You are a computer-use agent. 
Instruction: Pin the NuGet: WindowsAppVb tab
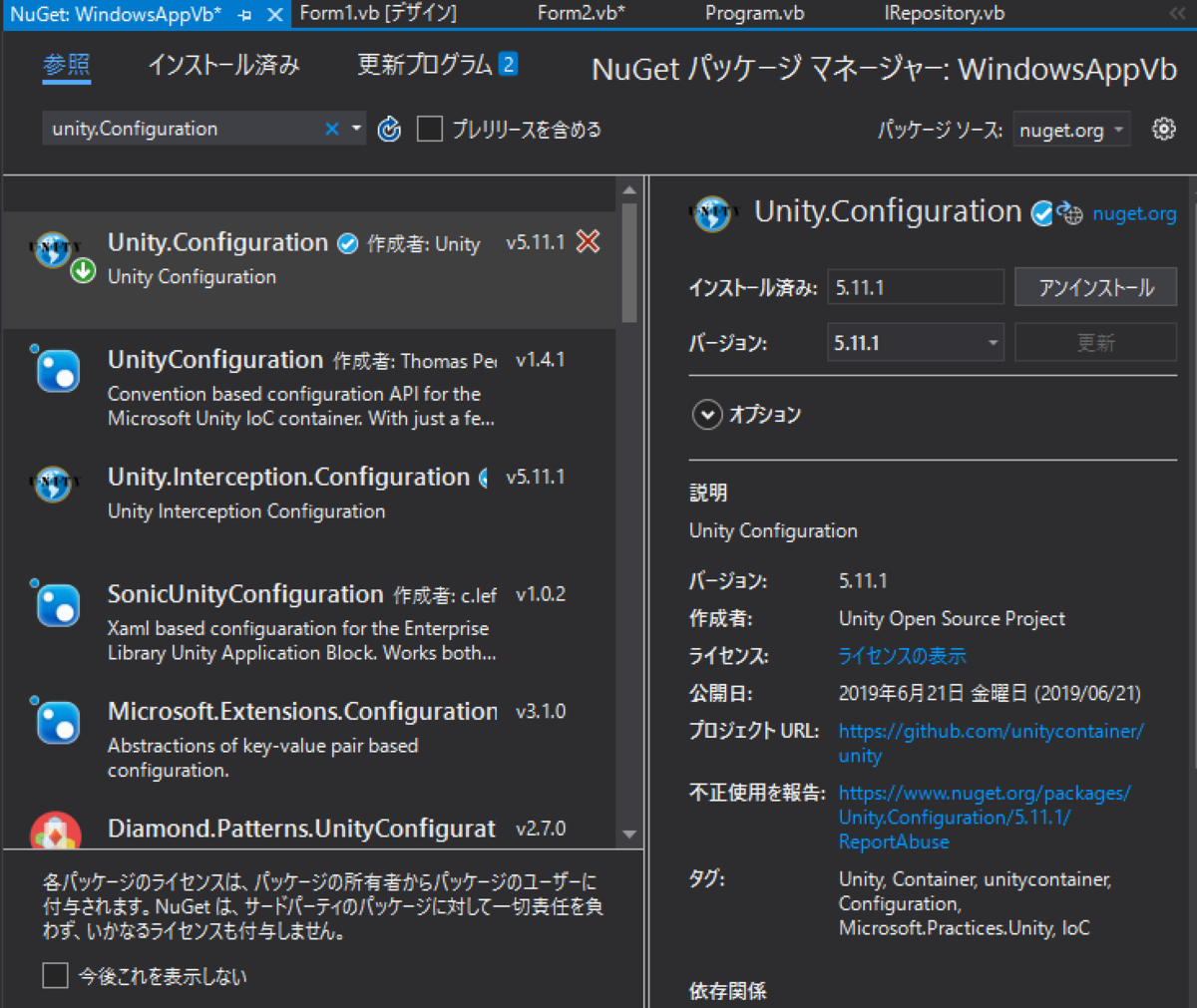click(x=245, y=14)
